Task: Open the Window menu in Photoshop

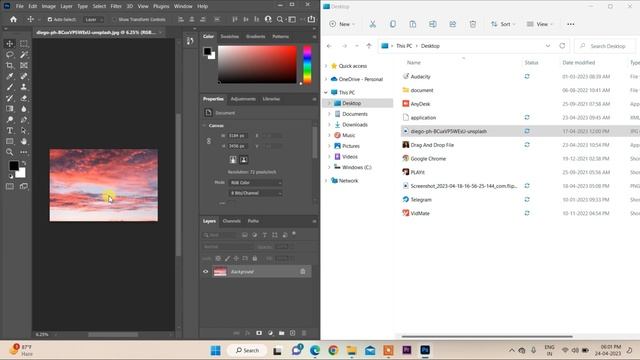Action: coord(183,6)
